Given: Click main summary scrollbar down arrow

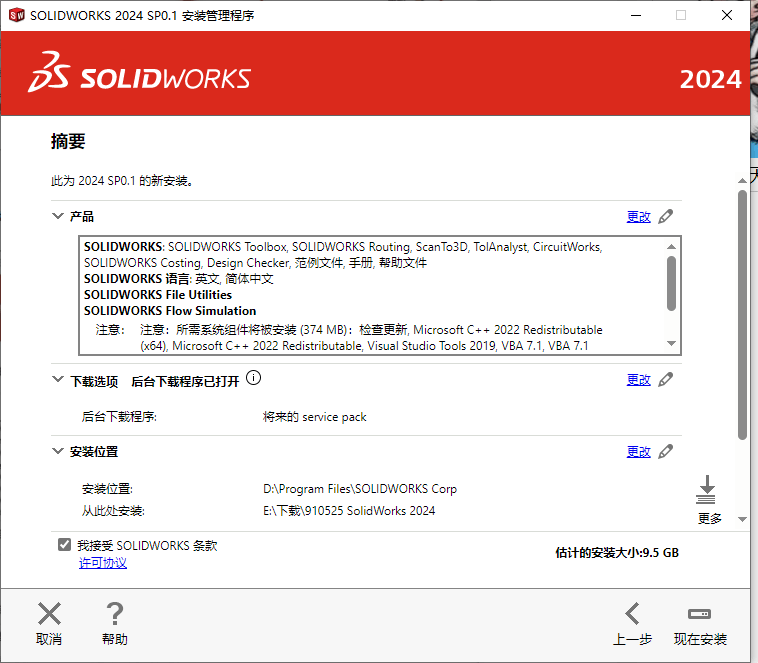Looking at the screenshot, I should tap(743, 519).
